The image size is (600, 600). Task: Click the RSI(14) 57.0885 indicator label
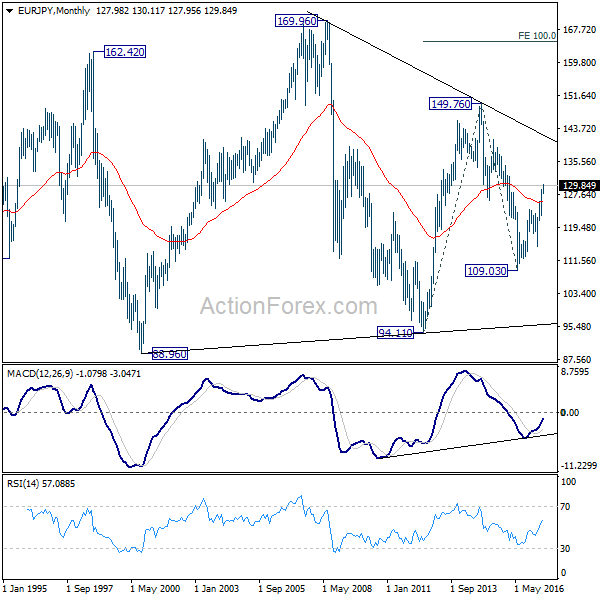coord(41,484)
